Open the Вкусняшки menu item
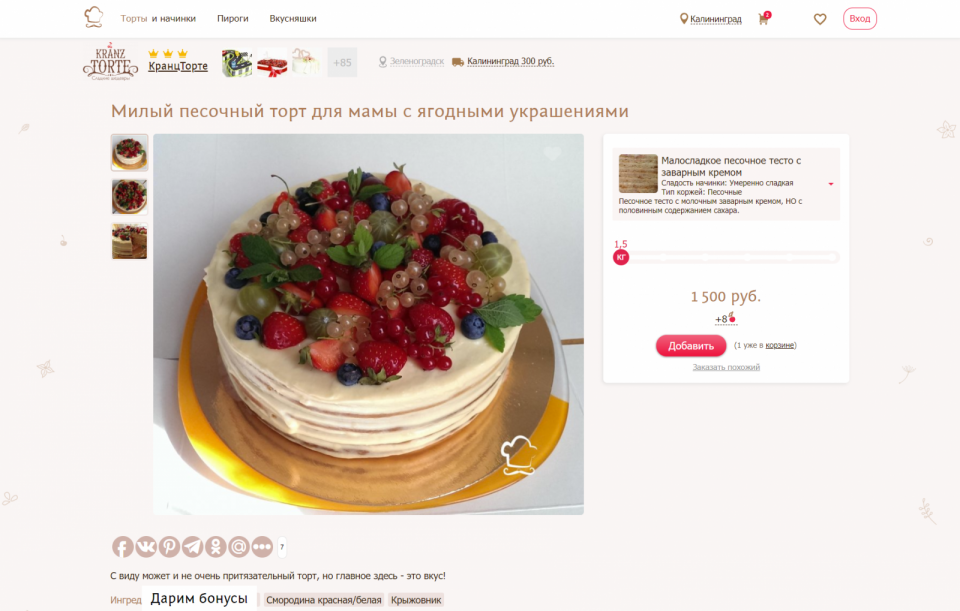This screenshot has height=611, width=960. click(293, 18)
